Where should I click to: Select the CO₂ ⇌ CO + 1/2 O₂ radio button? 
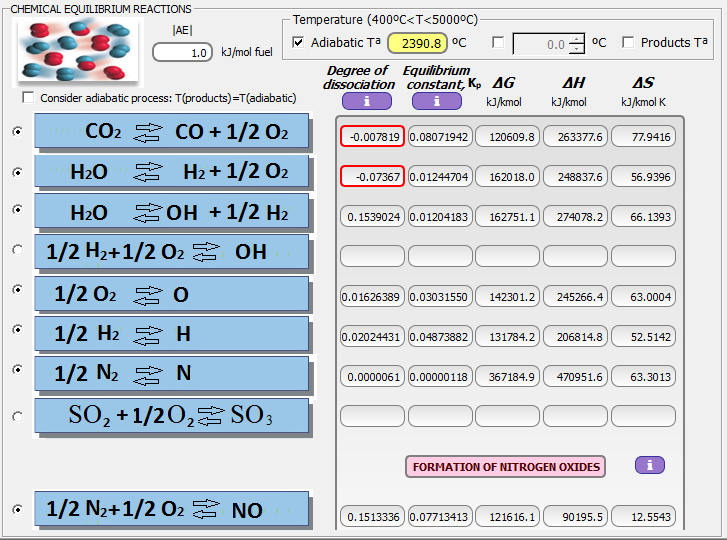[16, 132]
